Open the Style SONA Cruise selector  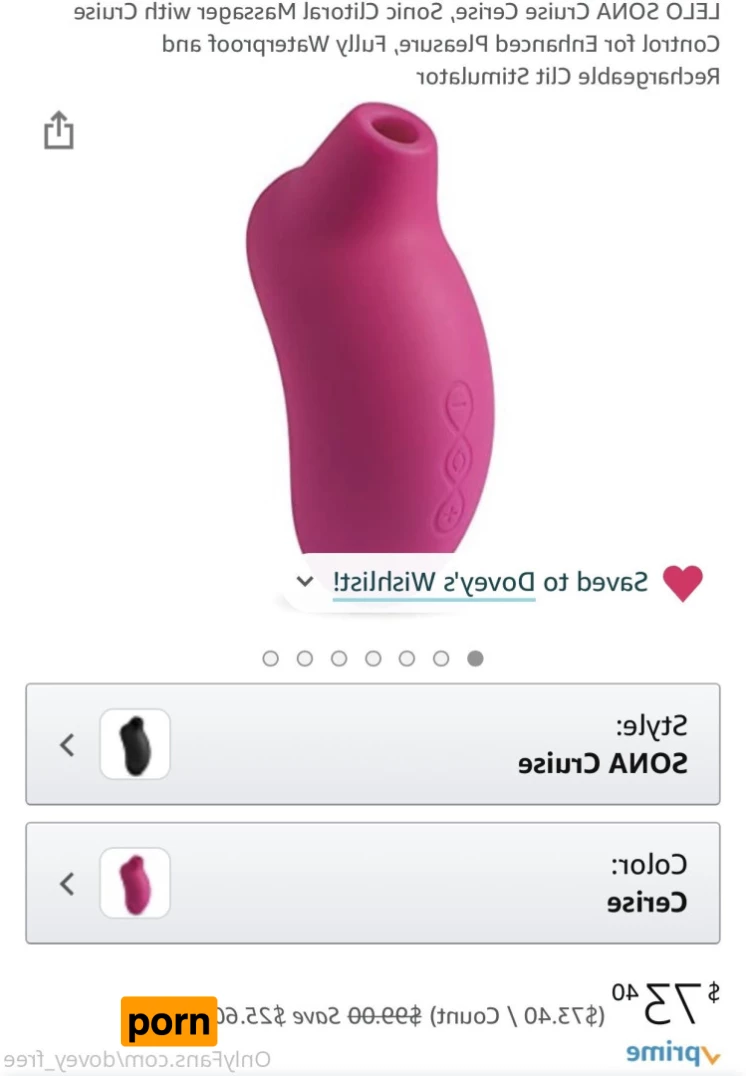point(373,744)
